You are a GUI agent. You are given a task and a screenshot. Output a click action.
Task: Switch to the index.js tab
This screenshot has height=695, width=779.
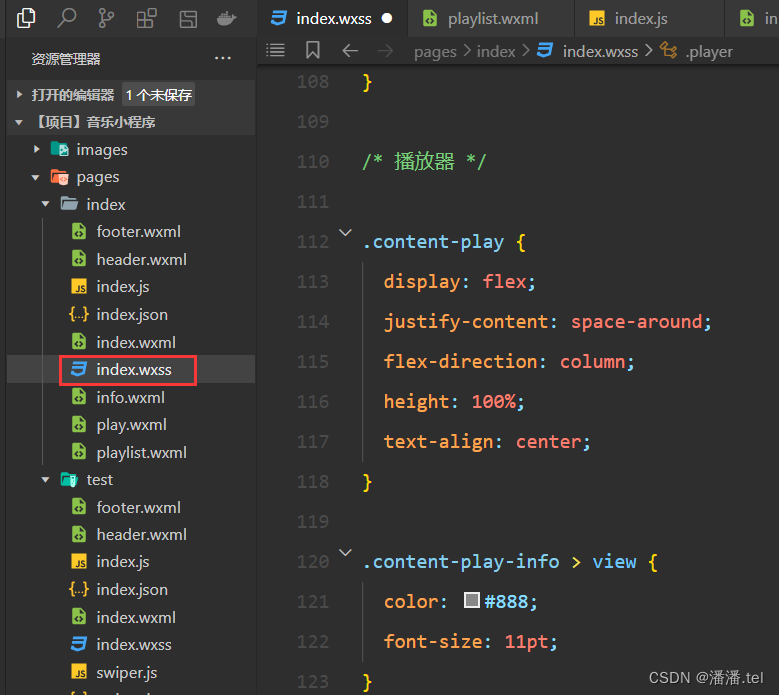[649, 19]
